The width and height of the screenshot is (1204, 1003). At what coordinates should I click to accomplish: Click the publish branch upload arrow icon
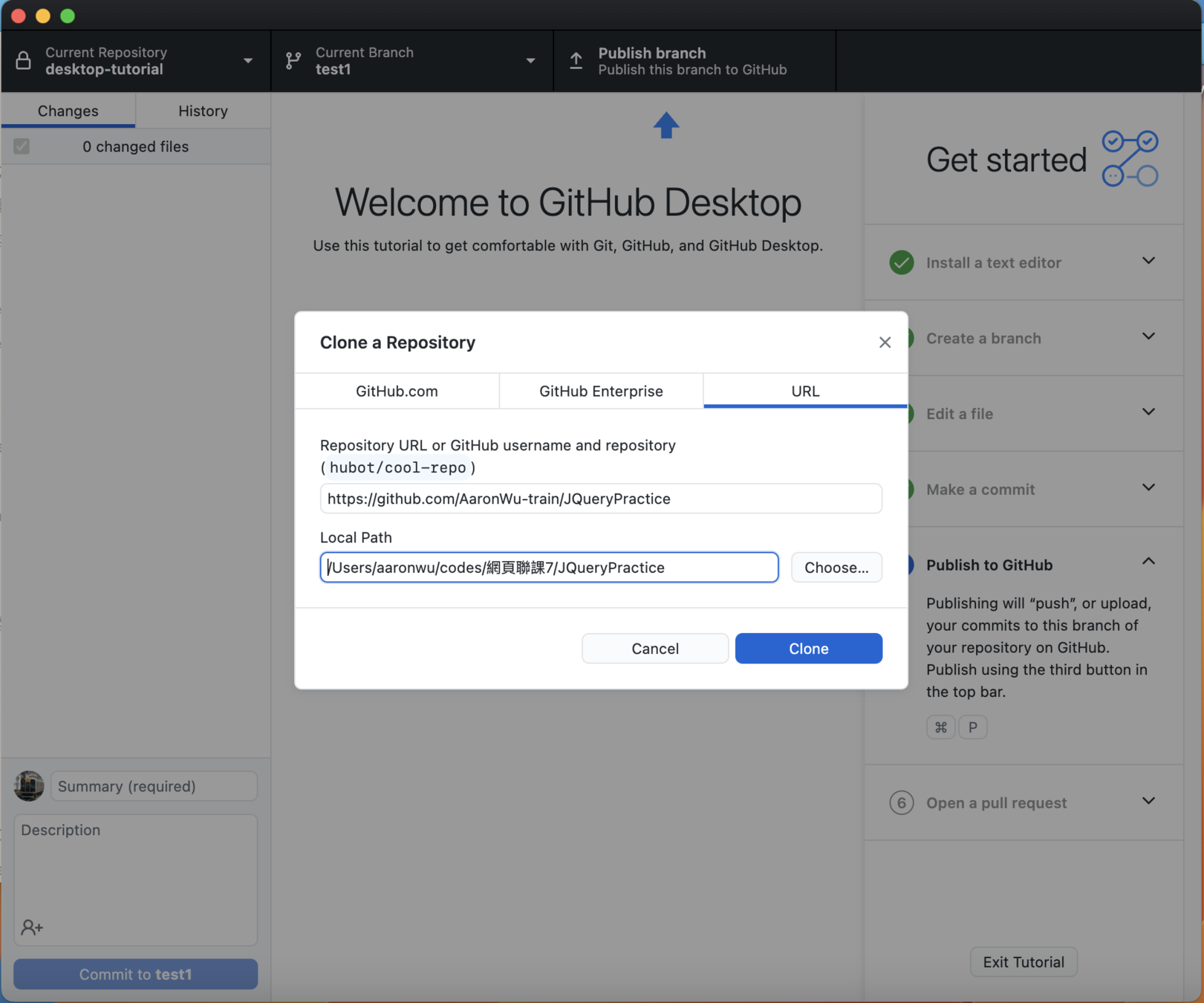tap(576, 61)
